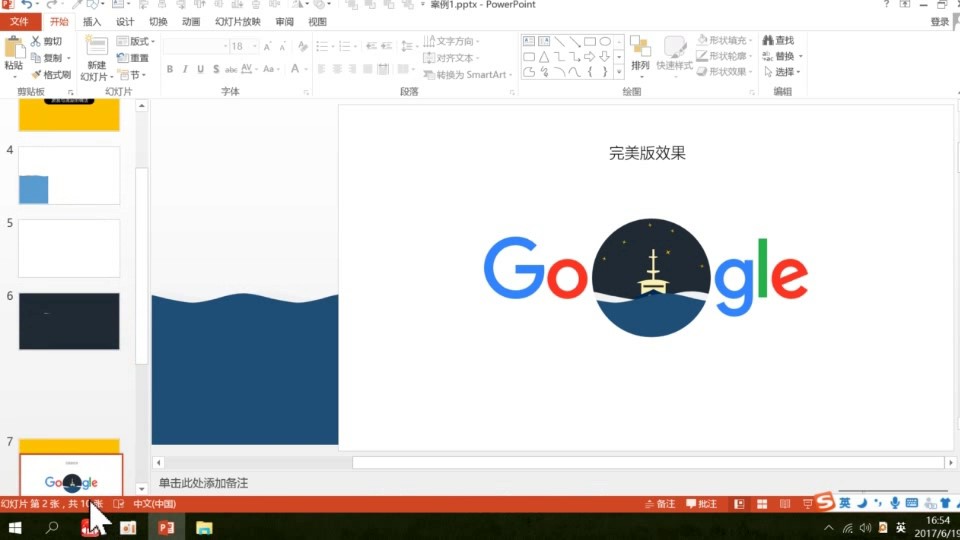The height and width of the screenshot is (540, 960).
Task: Increase font size with the large A icon
Action: coord(268,47)
